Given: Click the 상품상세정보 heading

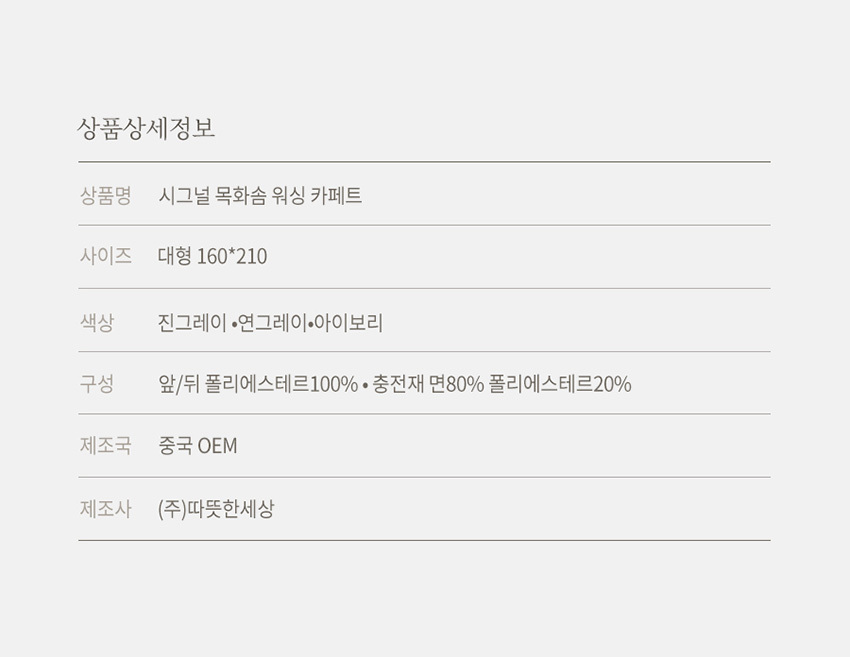Looking at the screenshot, I should 146,129.
